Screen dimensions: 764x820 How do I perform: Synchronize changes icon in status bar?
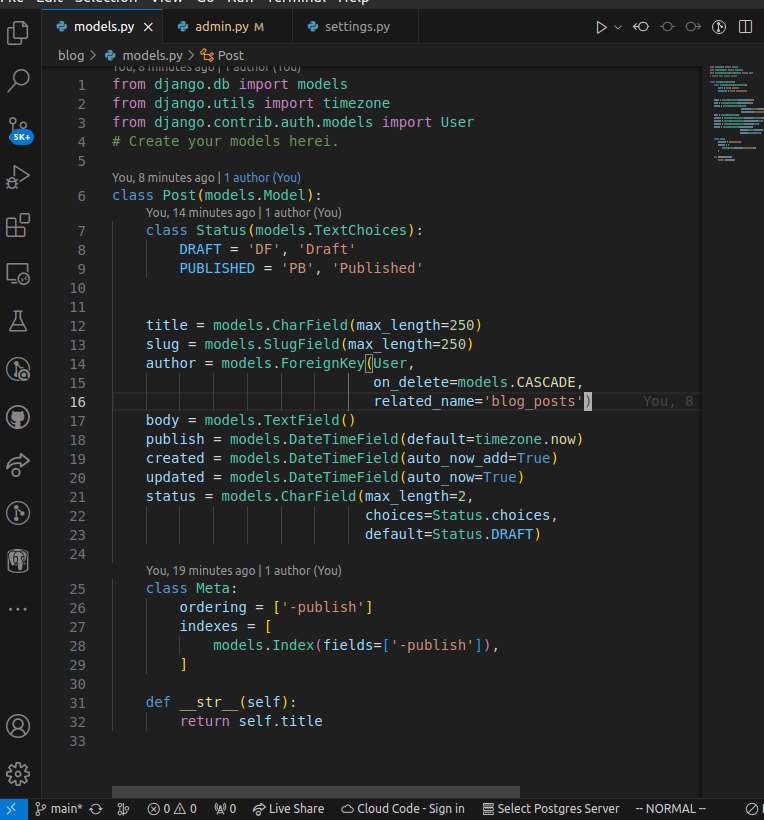[x=96, y=809]
